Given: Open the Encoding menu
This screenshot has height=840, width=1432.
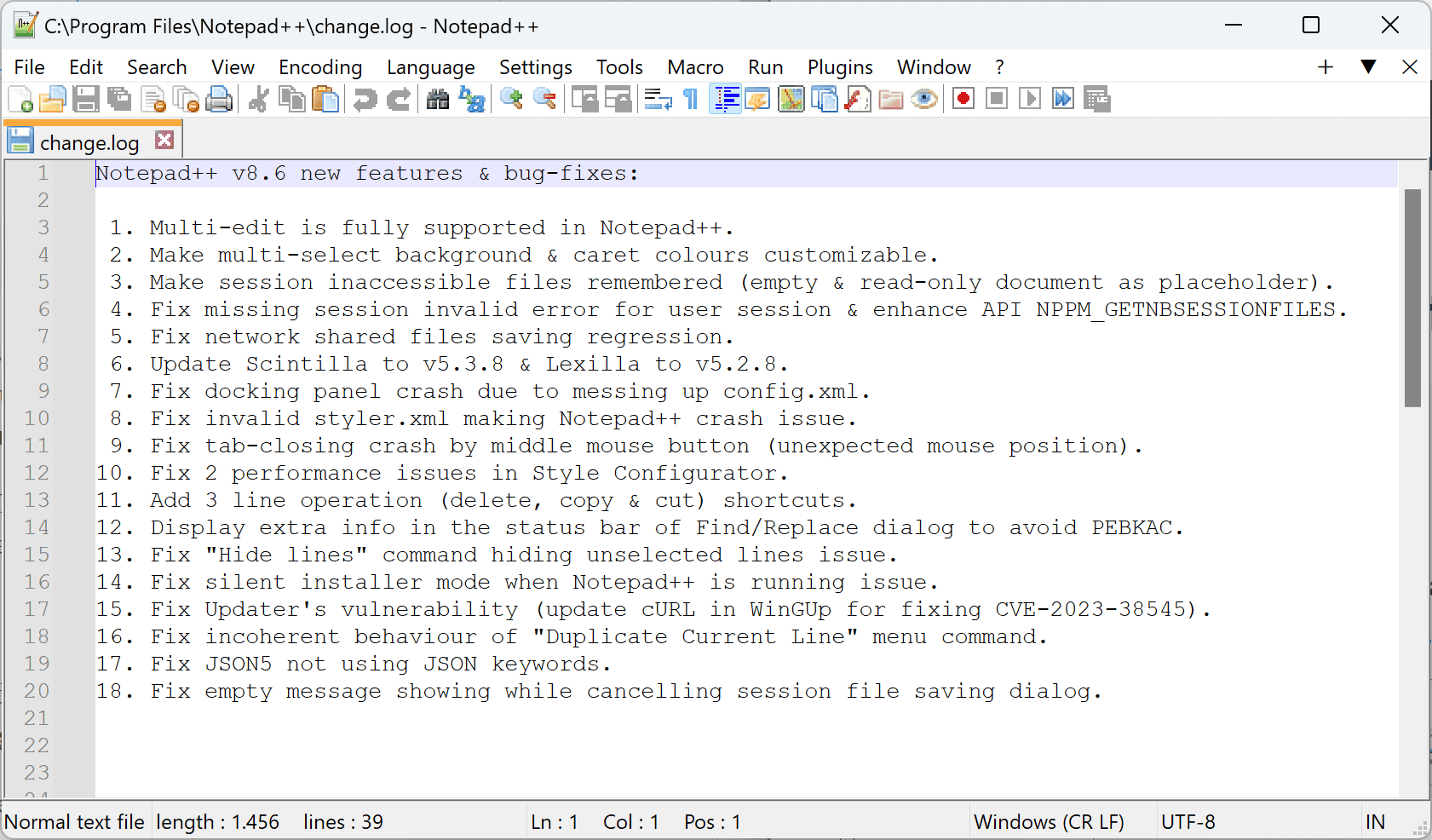Looking at the screenshot, I should (320, 67).
